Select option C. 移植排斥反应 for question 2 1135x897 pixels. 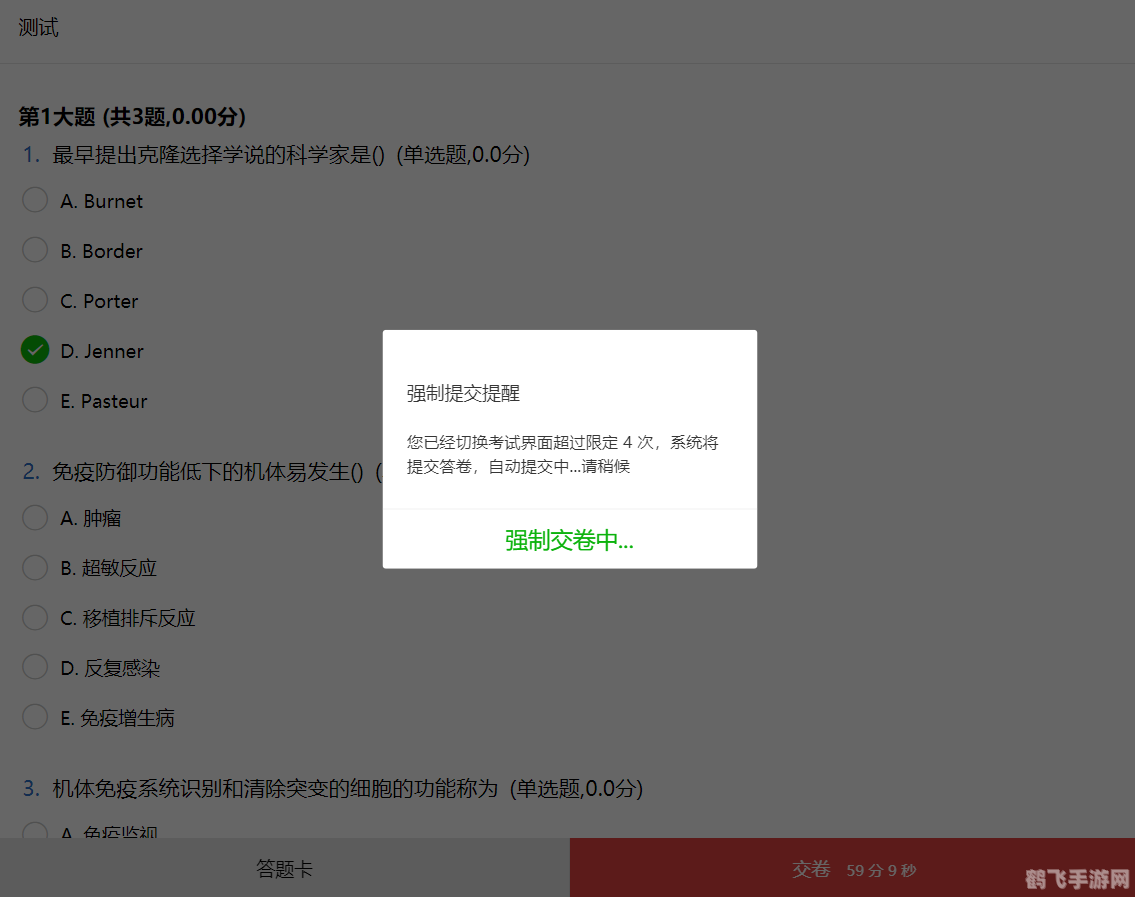tap(35, 617)
